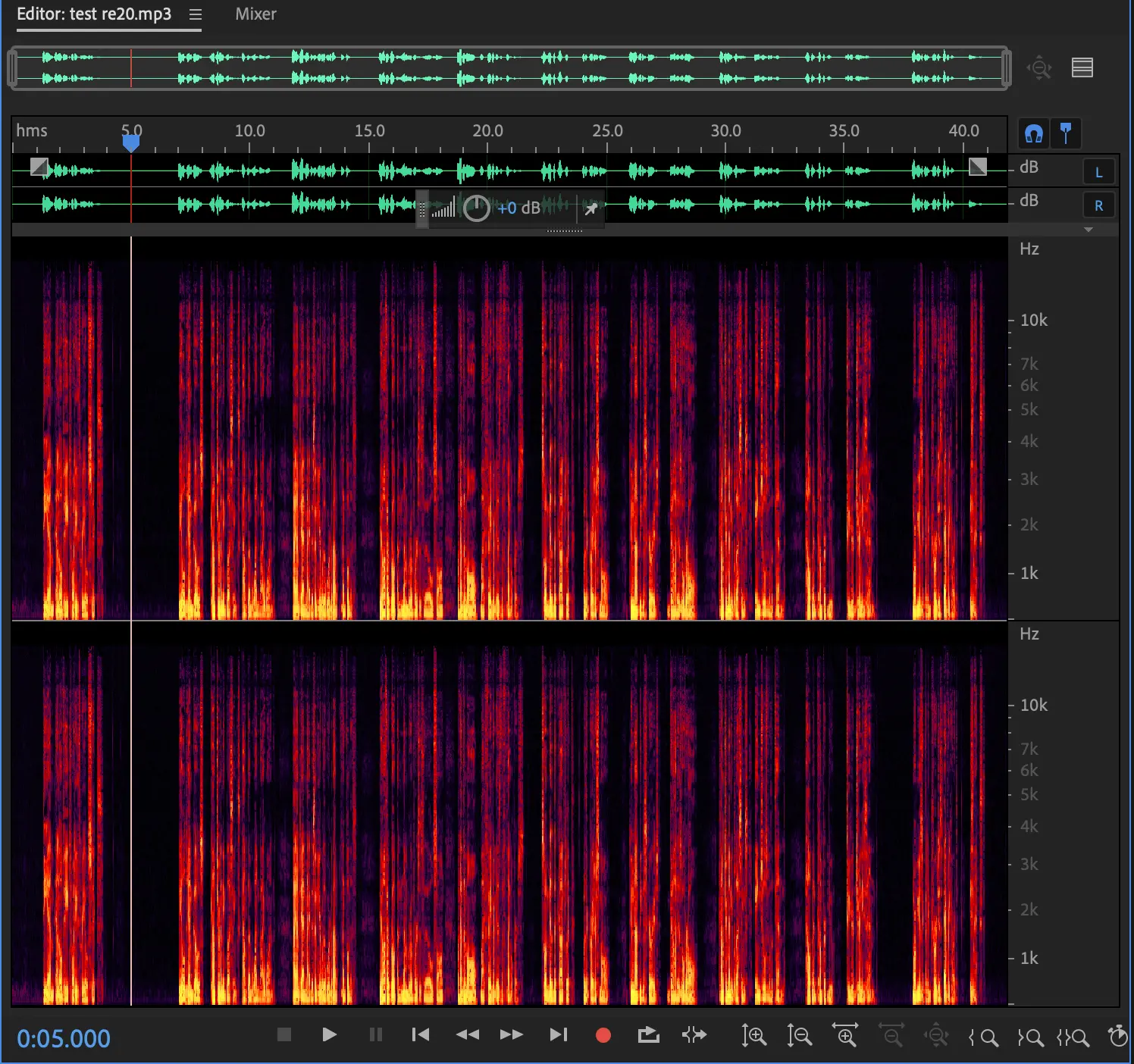Click the volume adjust knob on HUD

point(476,208)
